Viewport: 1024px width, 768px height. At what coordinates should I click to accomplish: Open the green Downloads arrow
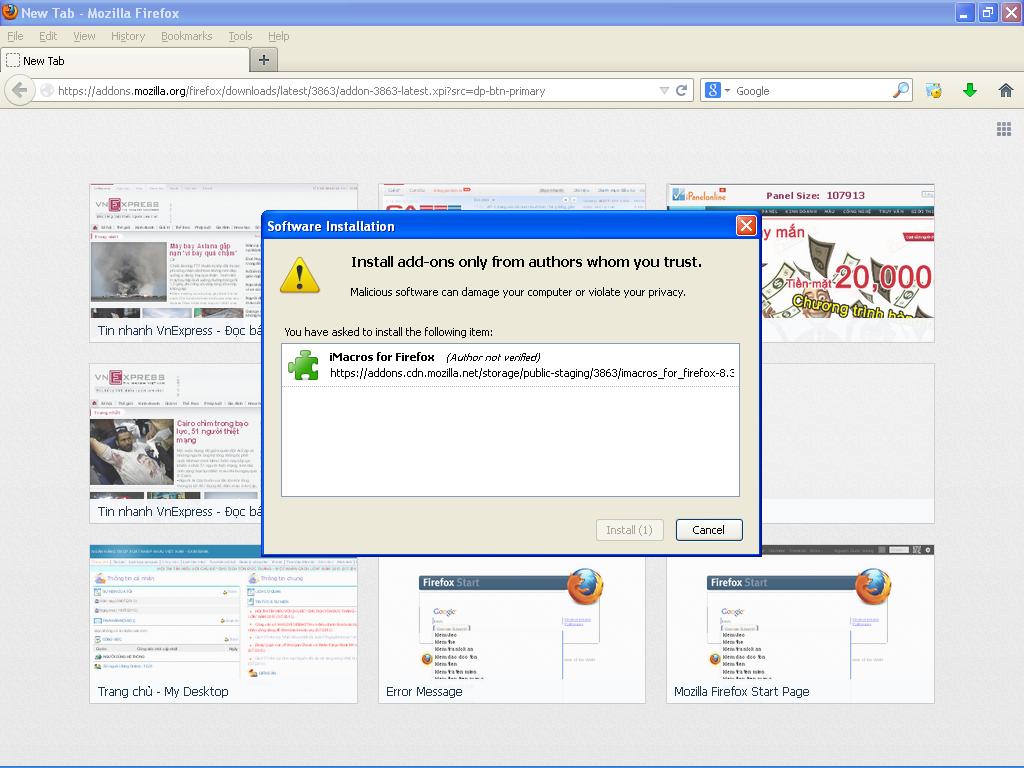click(970, 90)
